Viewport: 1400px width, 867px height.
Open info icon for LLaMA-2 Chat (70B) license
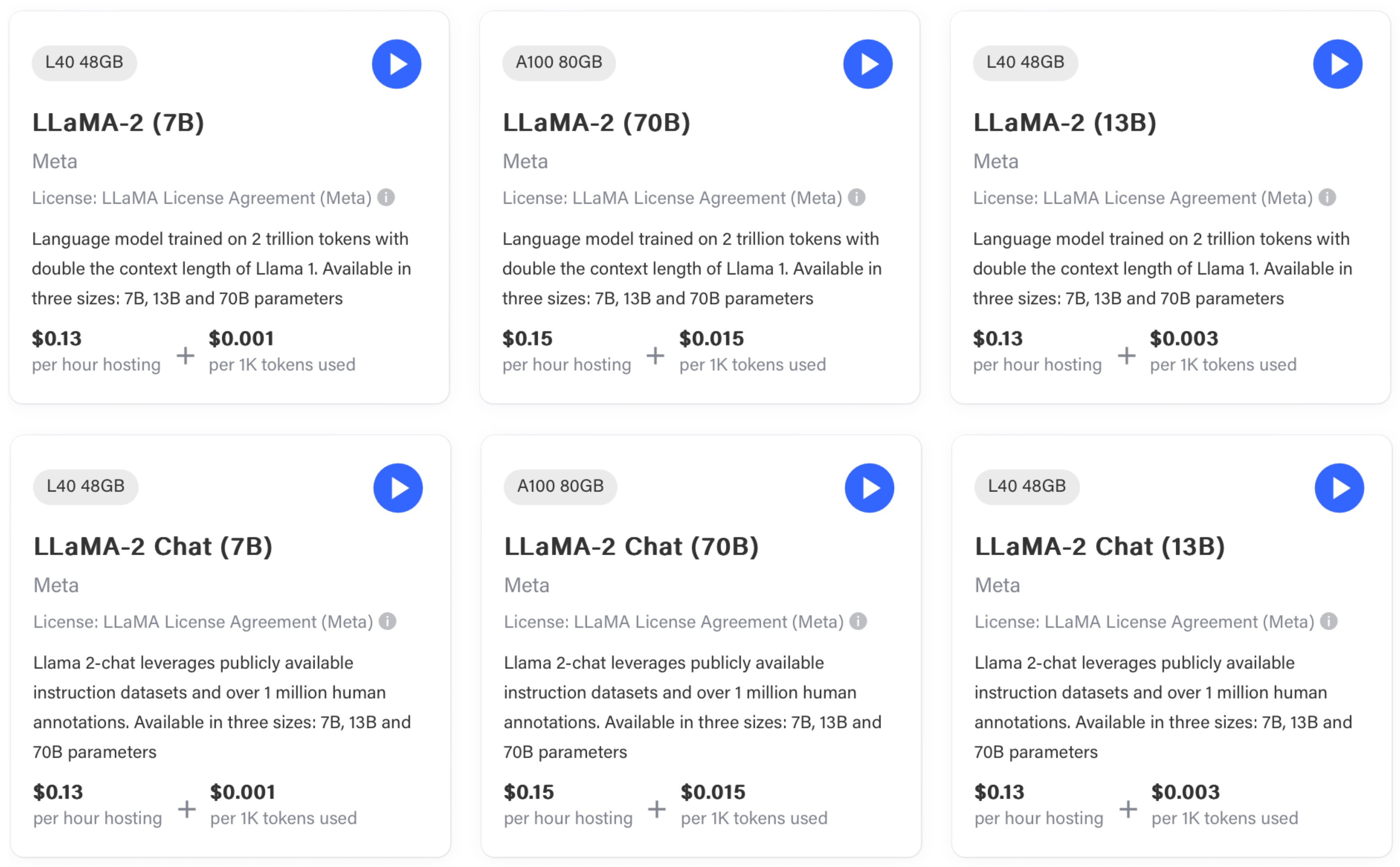click(858, 621)
